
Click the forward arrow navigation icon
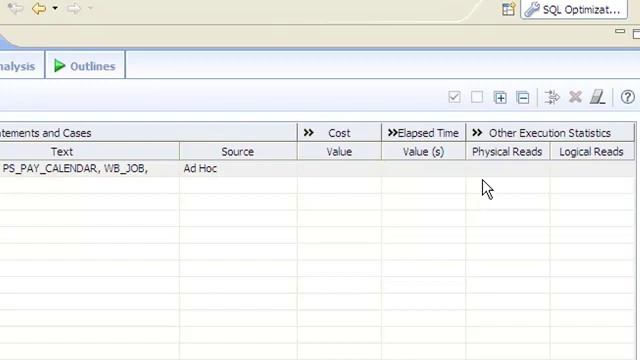73,8
